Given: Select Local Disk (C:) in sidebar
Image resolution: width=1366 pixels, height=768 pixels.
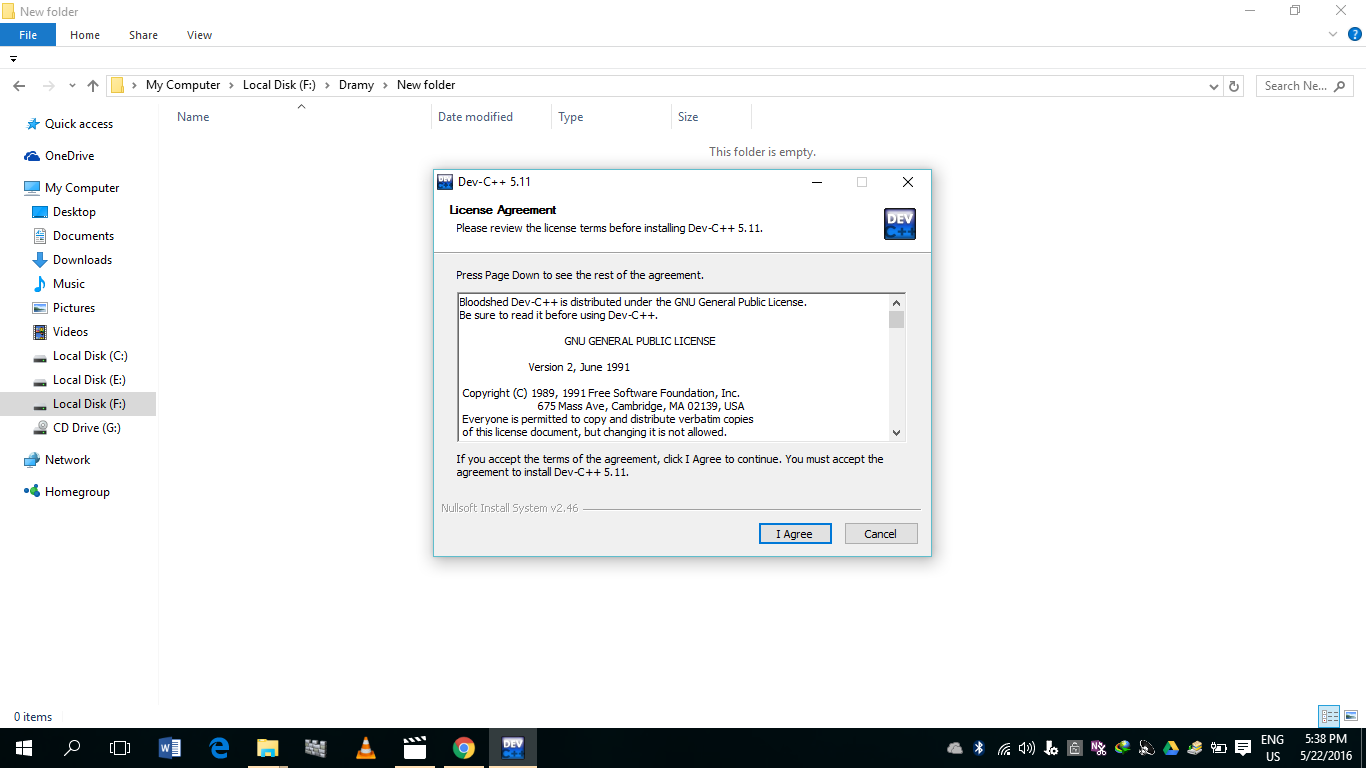Looking at the screenshot, I should pyautogui.click(x=90, y=356).
